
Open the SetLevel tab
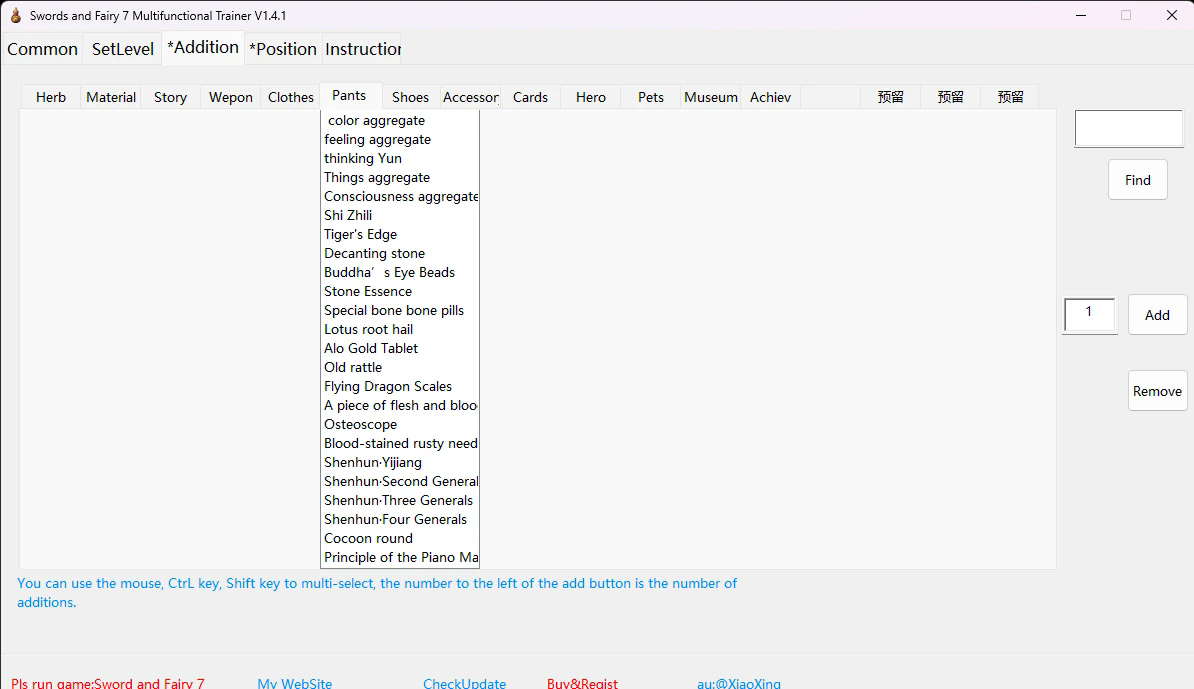point(123,49)
